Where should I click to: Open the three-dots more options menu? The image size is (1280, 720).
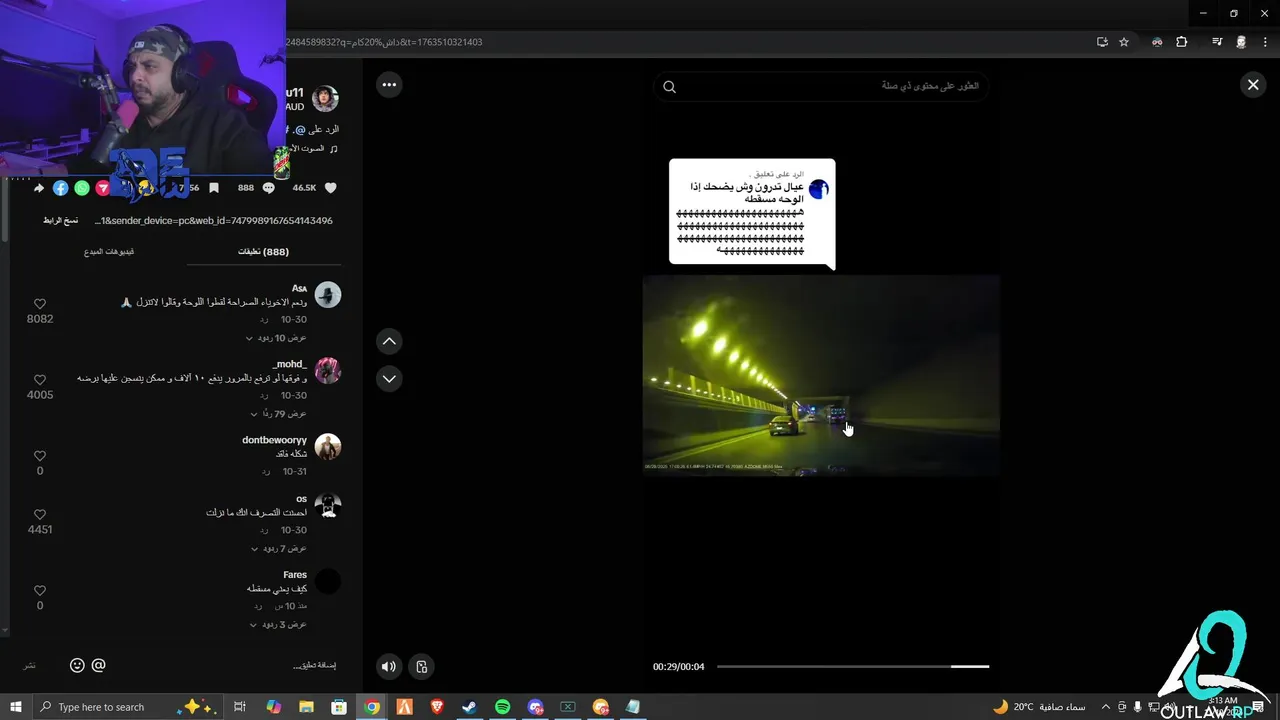click(x=389, y=85)
